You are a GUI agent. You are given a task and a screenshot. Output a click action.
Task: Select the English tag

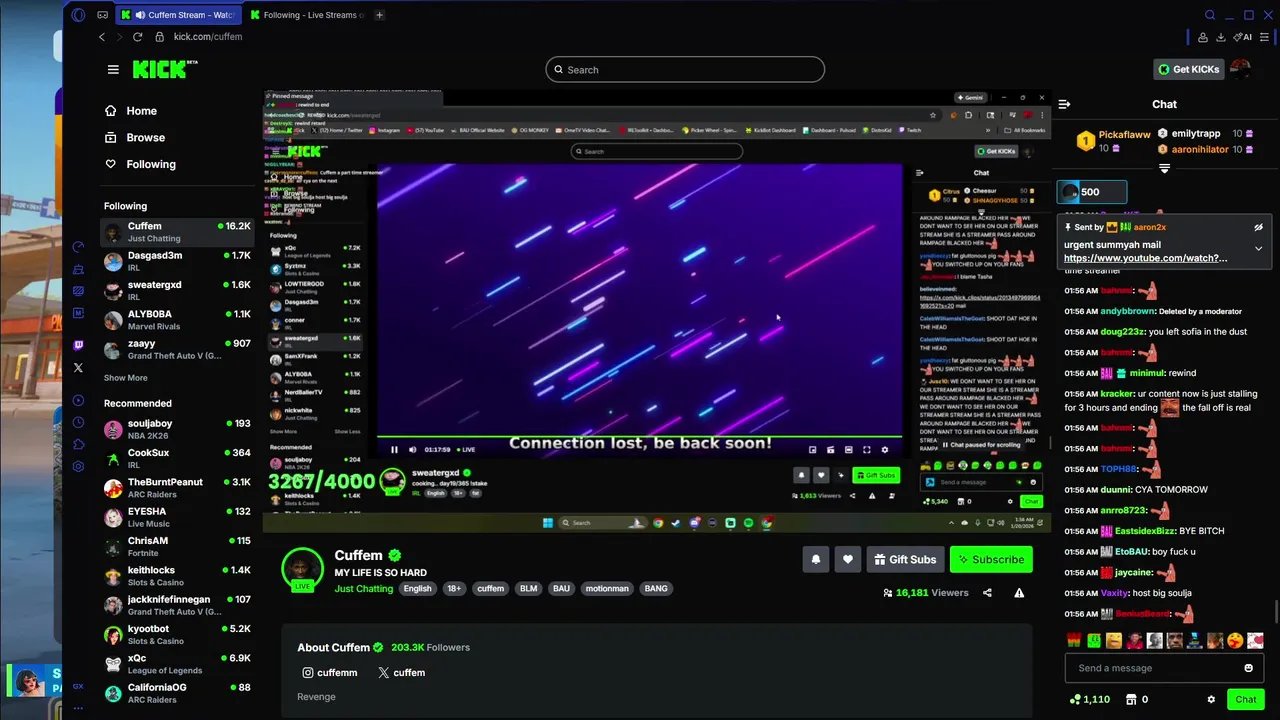417,589
